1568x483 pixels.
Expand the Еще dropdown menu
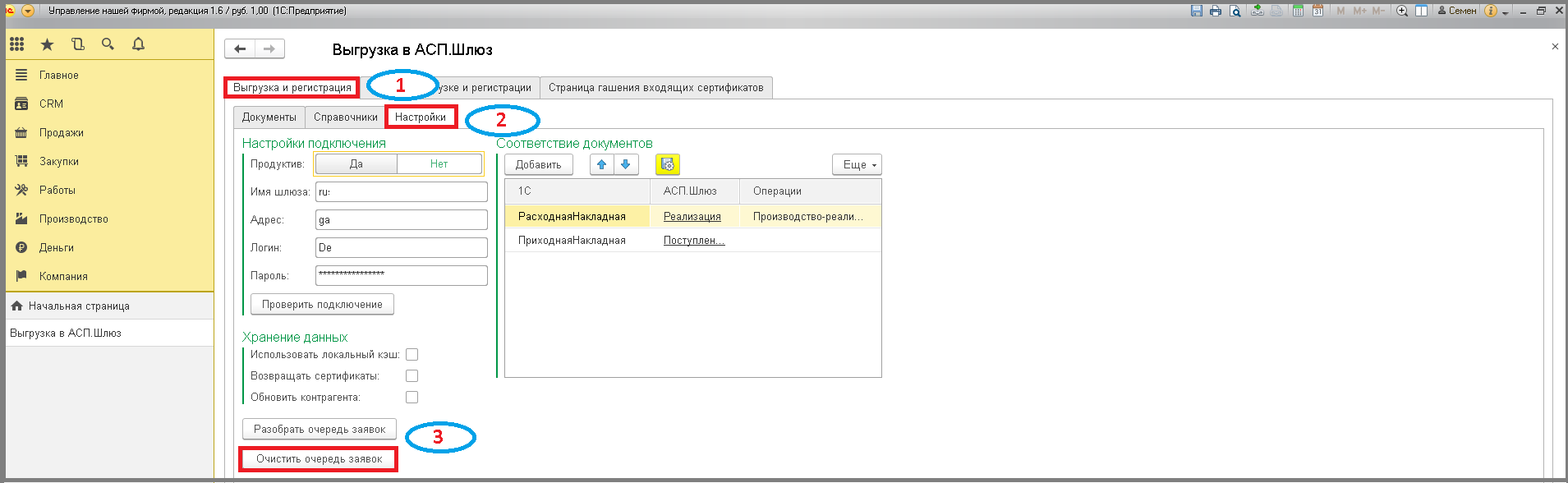click(x=857, y=164)
